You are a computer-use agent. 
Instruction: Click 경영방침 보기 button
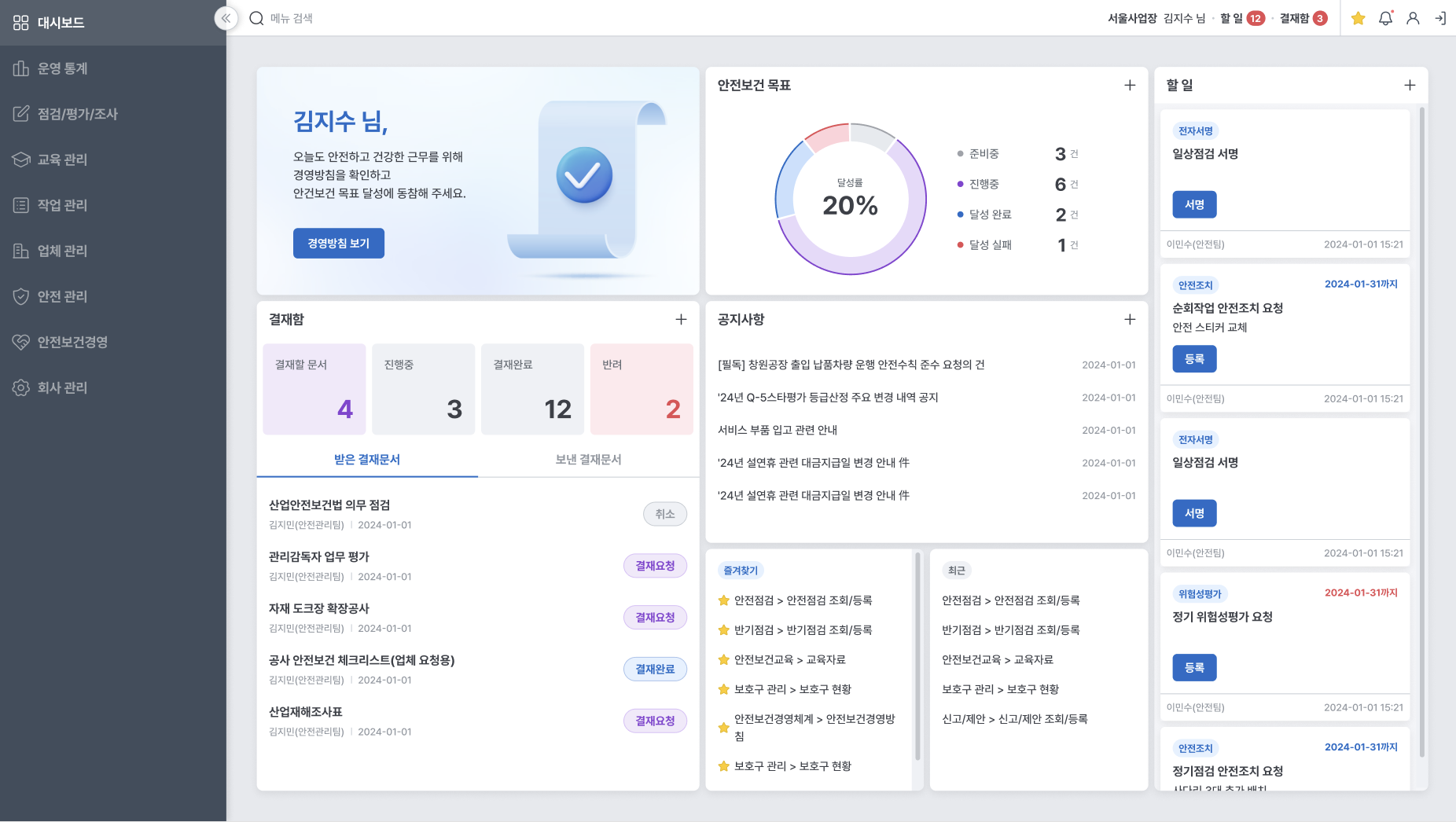coord(339,244)
